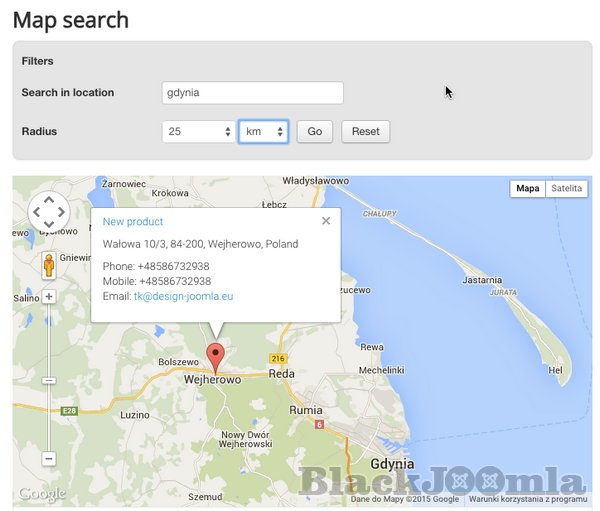Open the Radius value dropdown showing 25
Image resolution: width=600 pixels, height=511 pixels.
pos(198,131)
